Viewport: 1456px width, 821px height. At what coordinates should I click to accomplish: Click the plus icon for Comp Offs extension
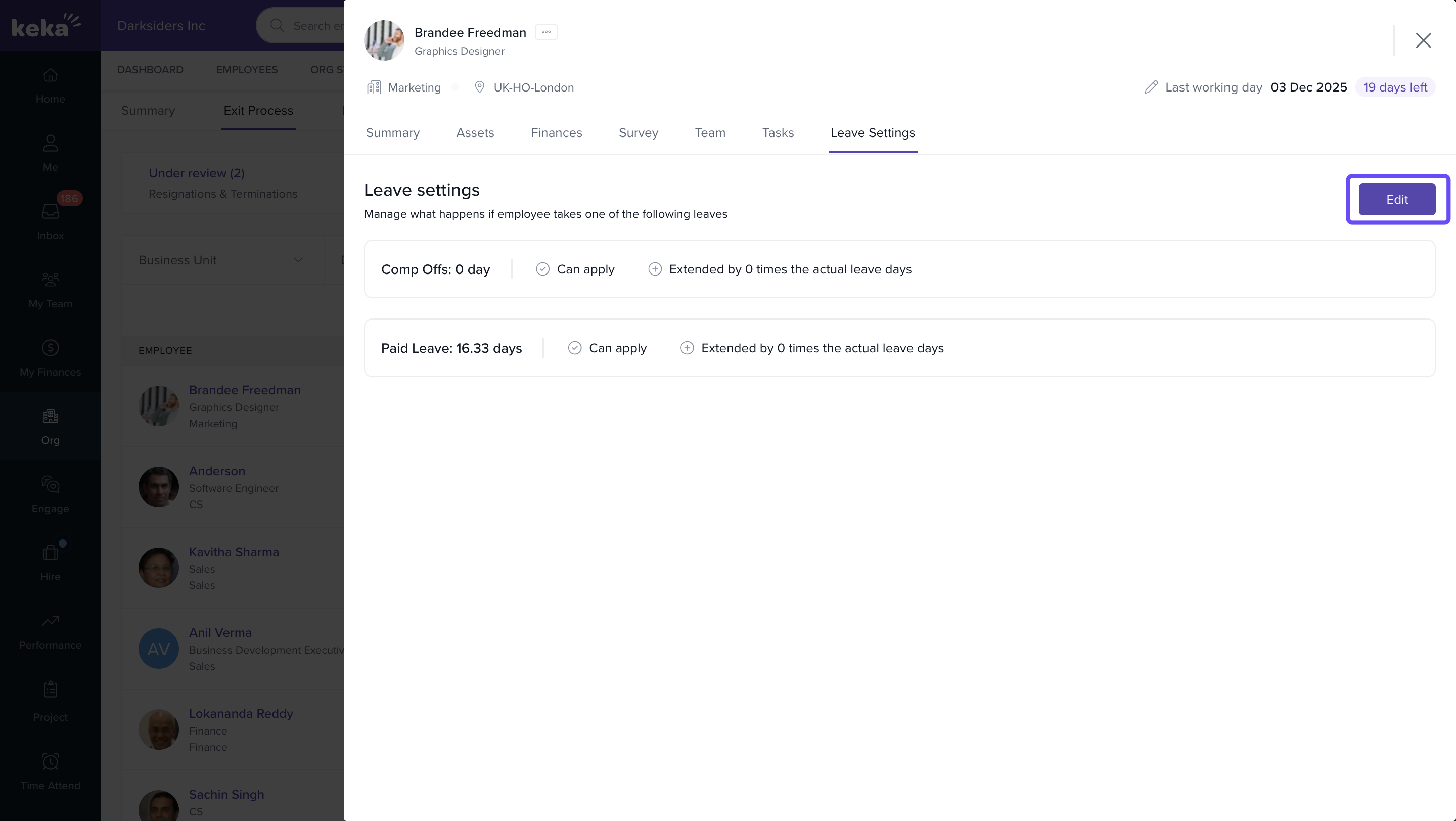655,269
